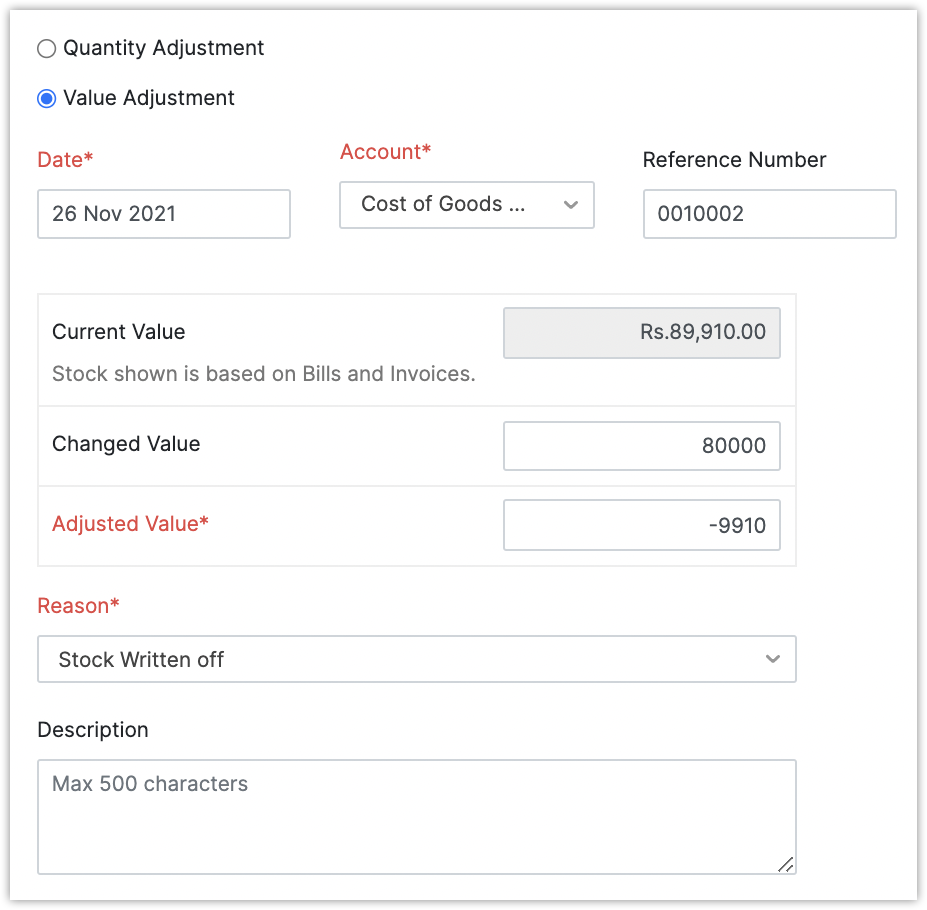This screenshot has width=927, height=910.
Task: Click the red Account* field label
Action: (x=385, y=152)
